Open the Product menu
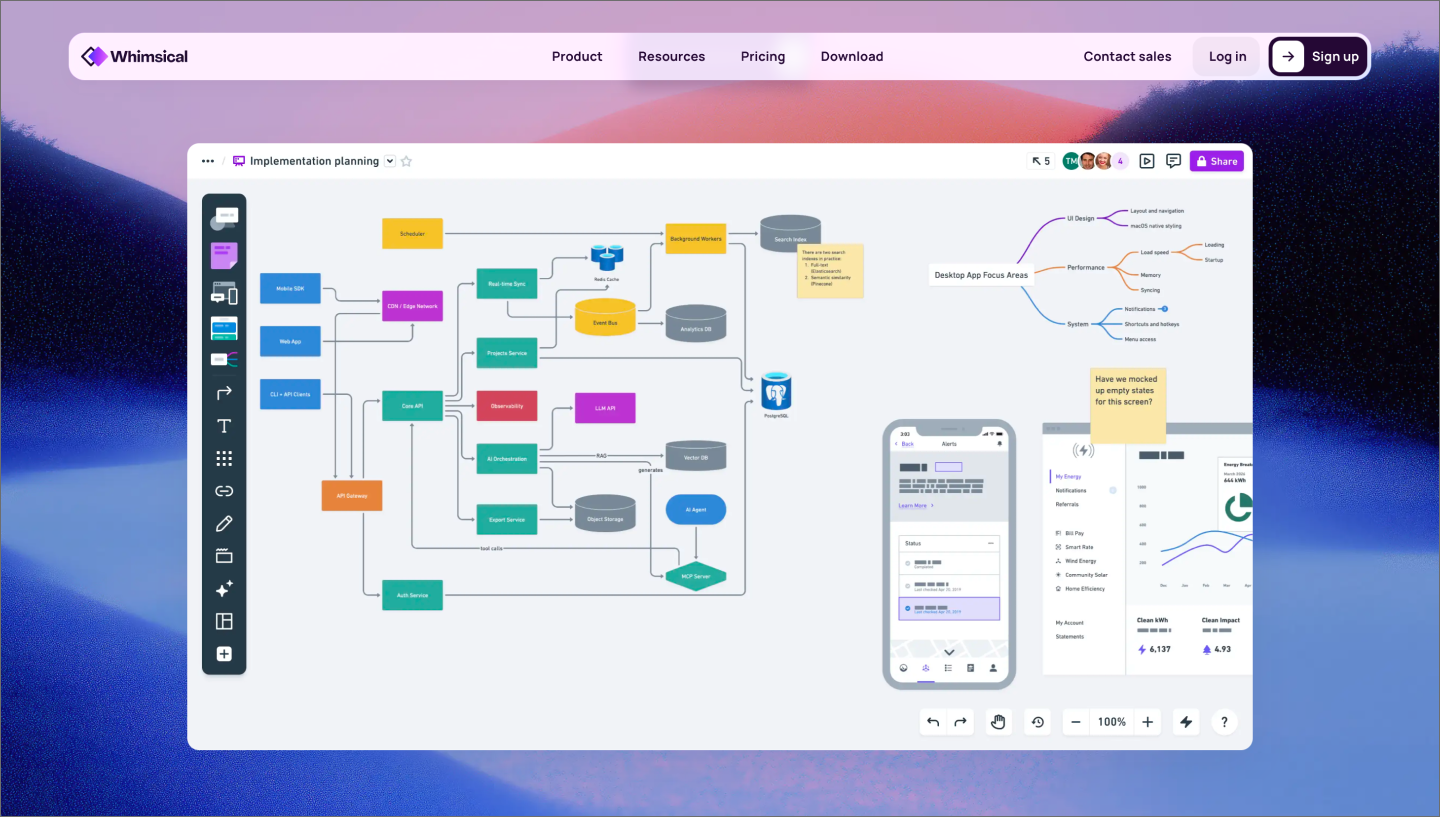This screenshot has width=1440, height=817. click(x=577, y=56)
